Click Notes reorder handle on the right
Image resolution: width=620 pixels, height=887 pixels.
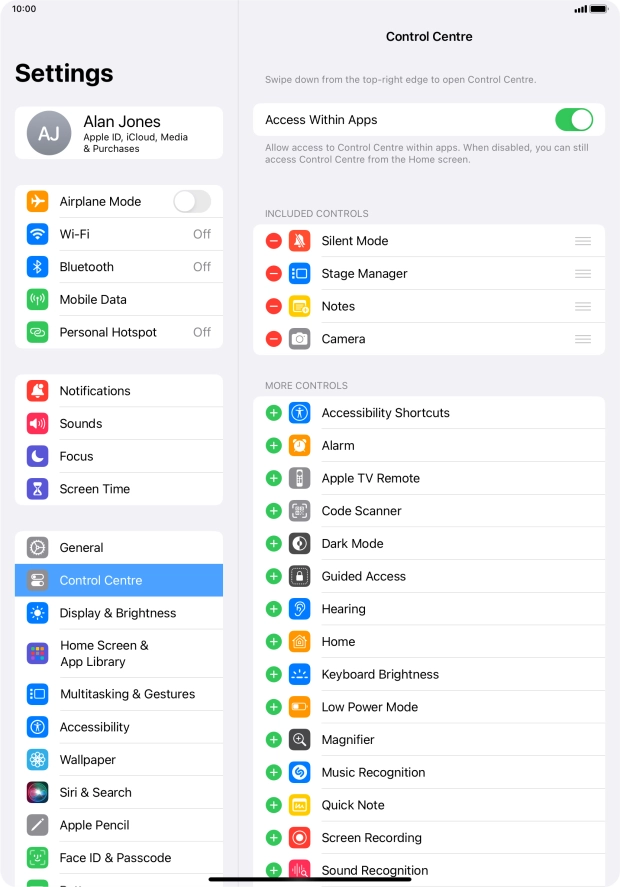click(x=583, y=307)
